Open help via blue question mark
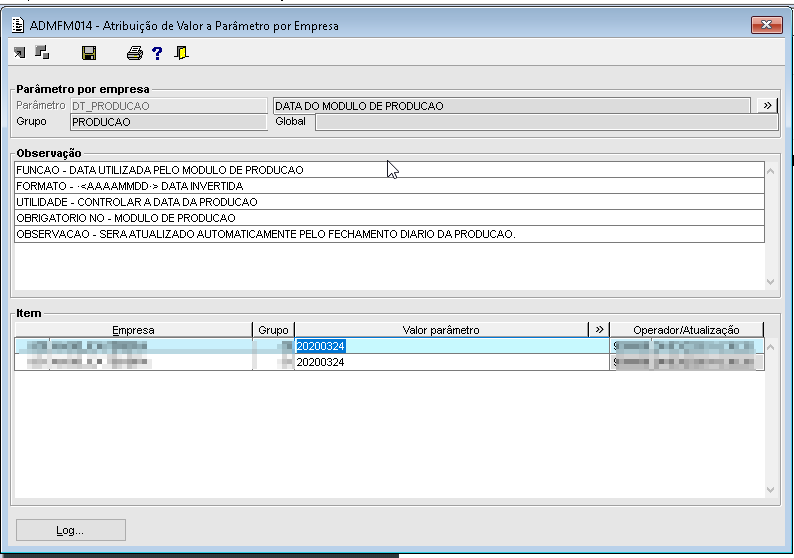Image resolution: width=794 pixels, height=558 pixels. tap(157, 53)
